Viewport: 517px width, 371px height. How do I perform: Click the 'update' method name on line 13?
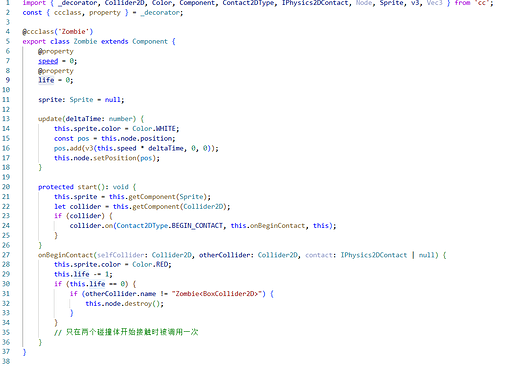50,119
